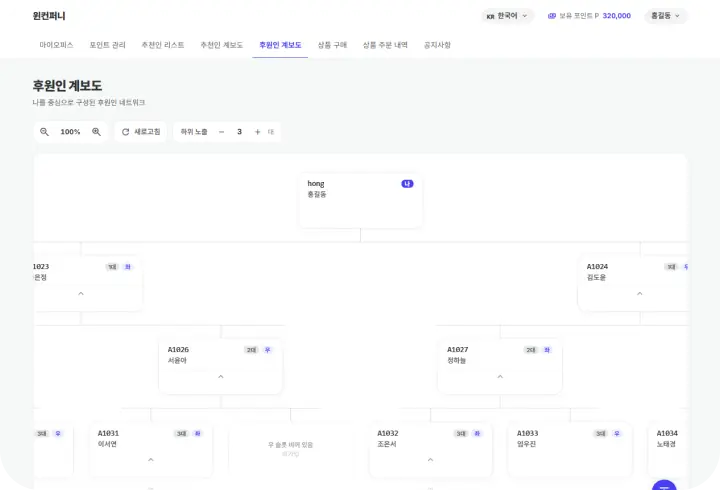Select the A1031 node card

(x=151, y=450)
